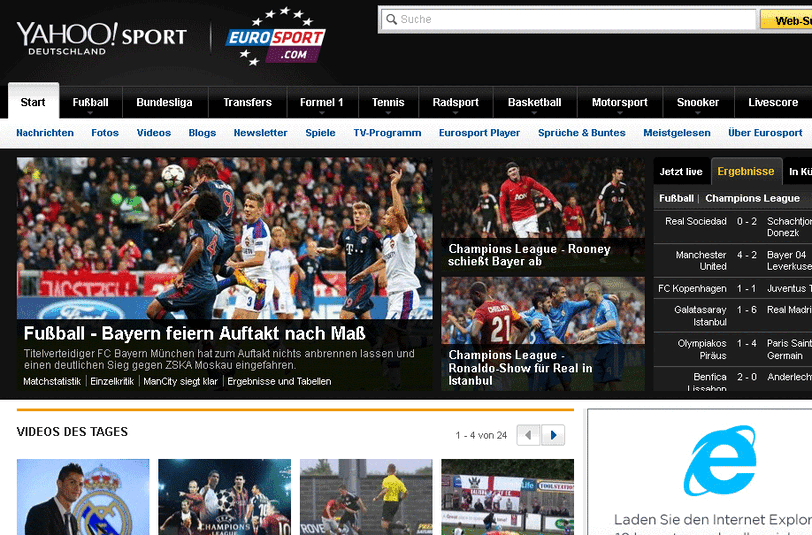812x535 pixels.
Task: Click the Internet Explorer logo in advertisement
Action: (720, 460)
